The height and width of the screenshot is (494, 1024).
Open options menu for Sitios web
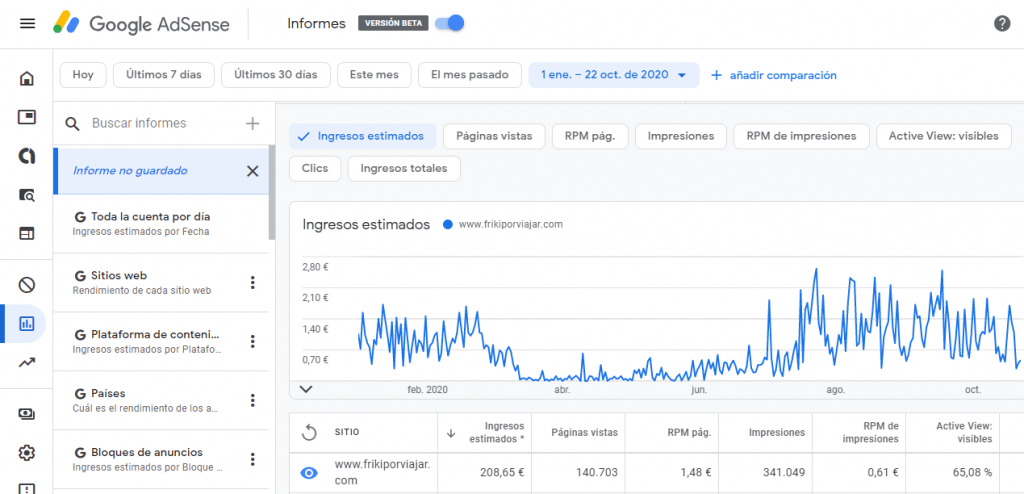coord(253,282)
